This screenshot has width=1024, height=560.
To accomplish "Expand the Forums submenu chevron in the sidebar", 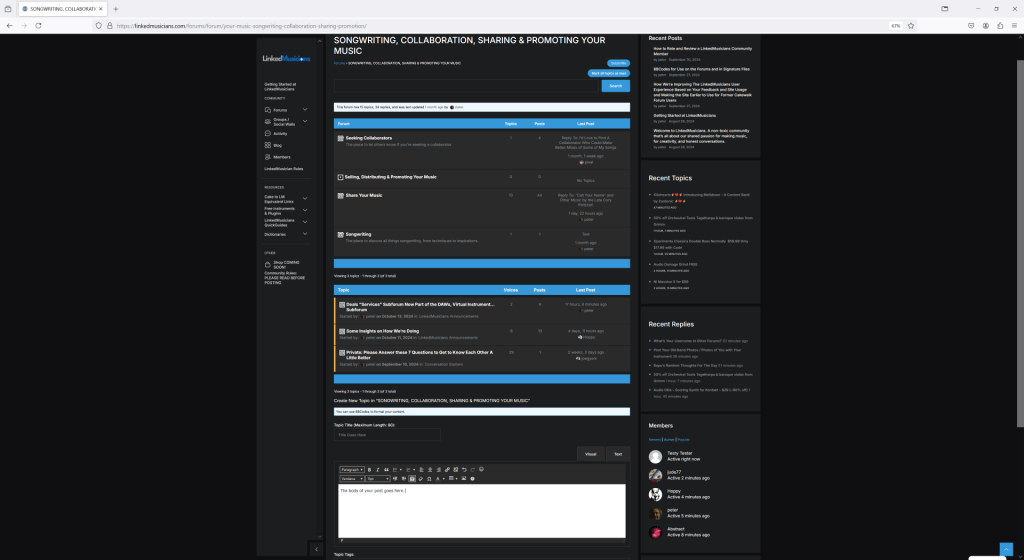I will [x=305, y=109].
